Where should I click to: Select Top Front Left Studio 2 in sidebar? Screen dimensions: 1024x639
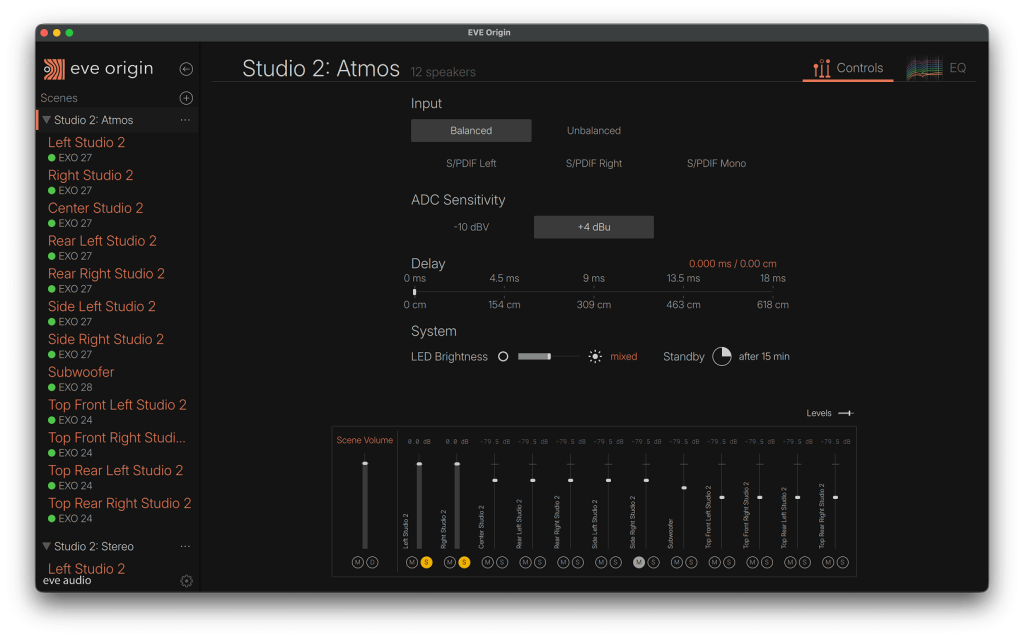coord(117,405)
